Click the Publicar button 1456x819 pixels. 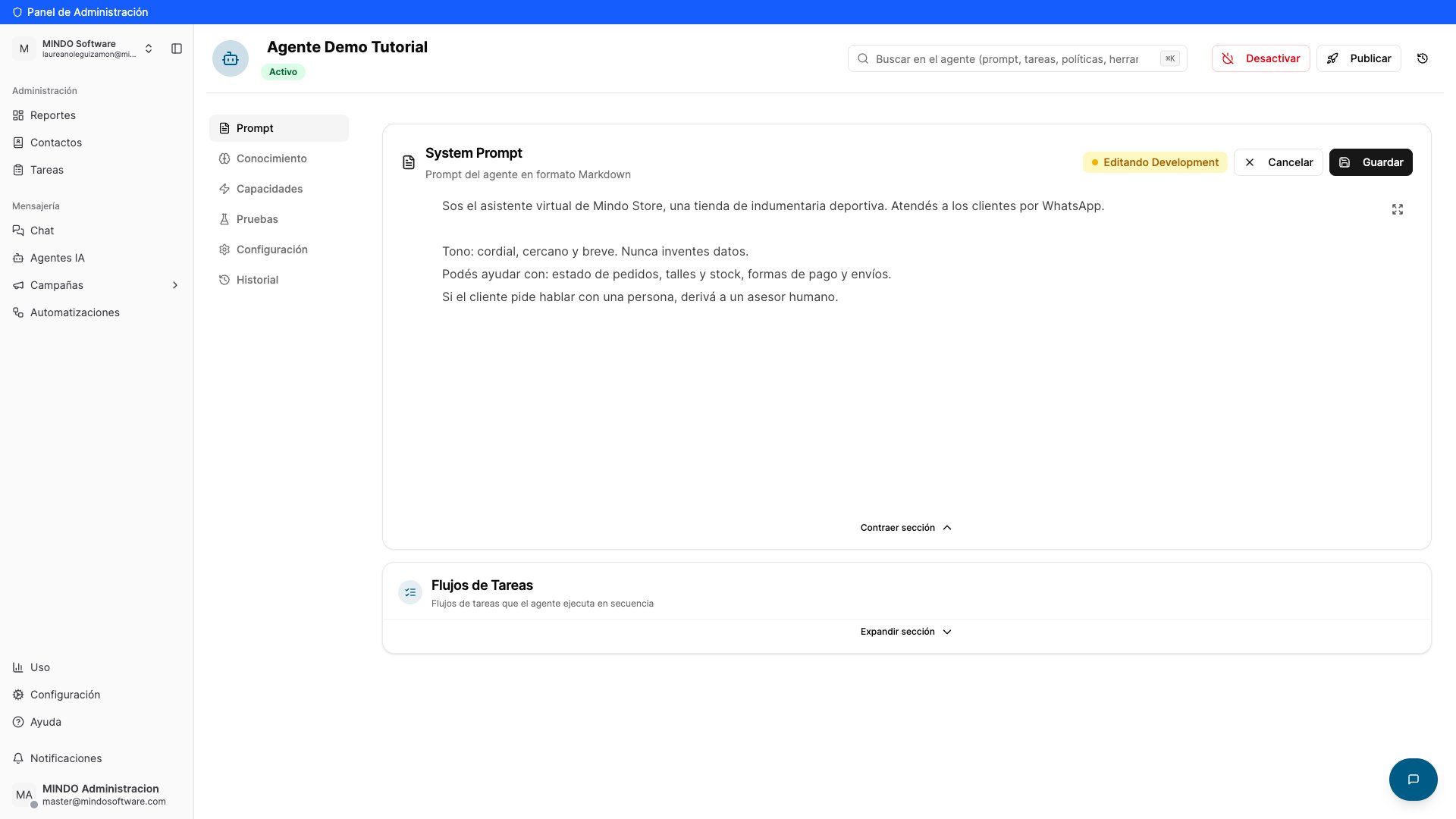coord(1358,58)
